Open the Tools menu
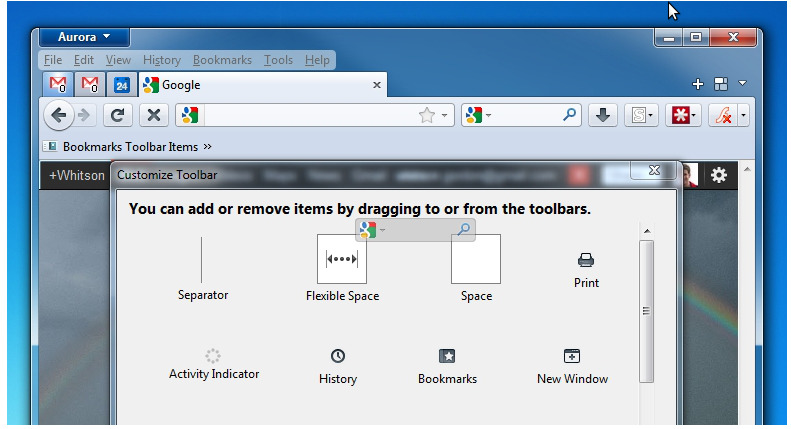 coord(278,60)
